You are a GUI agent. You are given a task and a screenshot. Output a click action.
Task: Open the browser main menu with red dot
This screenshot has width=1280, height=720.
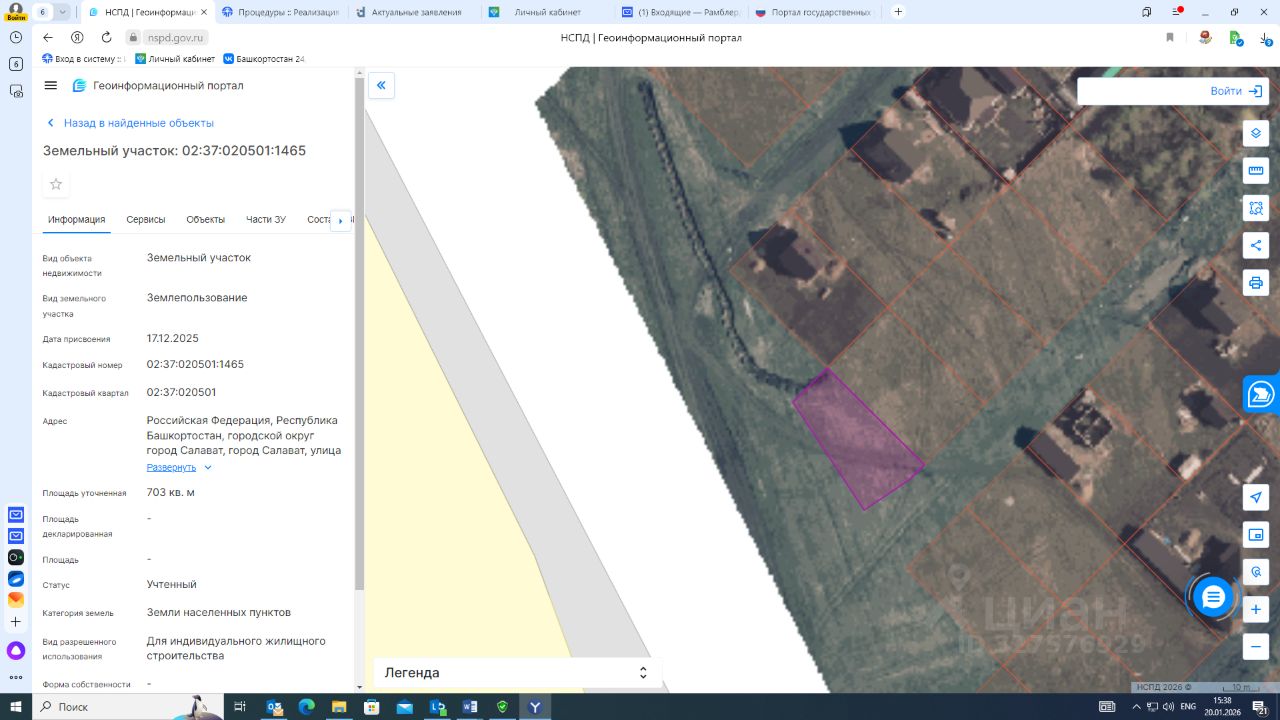(1177, 12)
